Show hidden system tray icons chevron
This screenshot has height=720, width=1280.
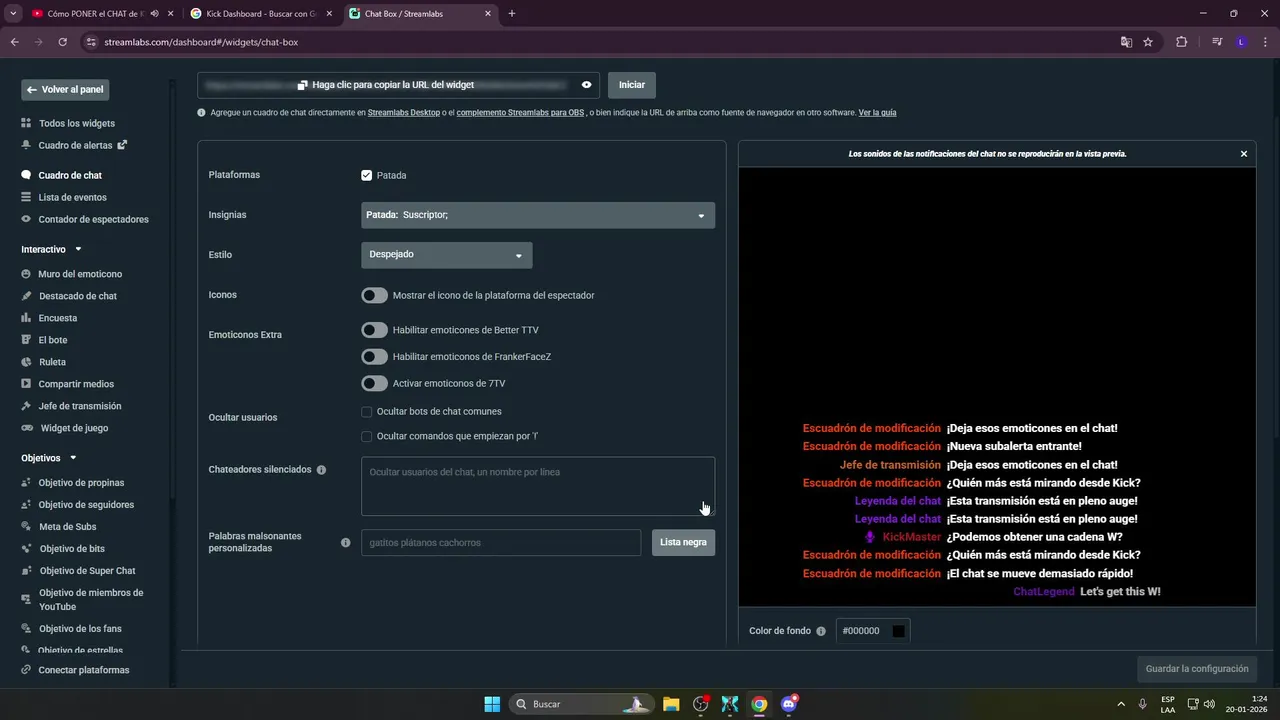(x=1120, y=704)
